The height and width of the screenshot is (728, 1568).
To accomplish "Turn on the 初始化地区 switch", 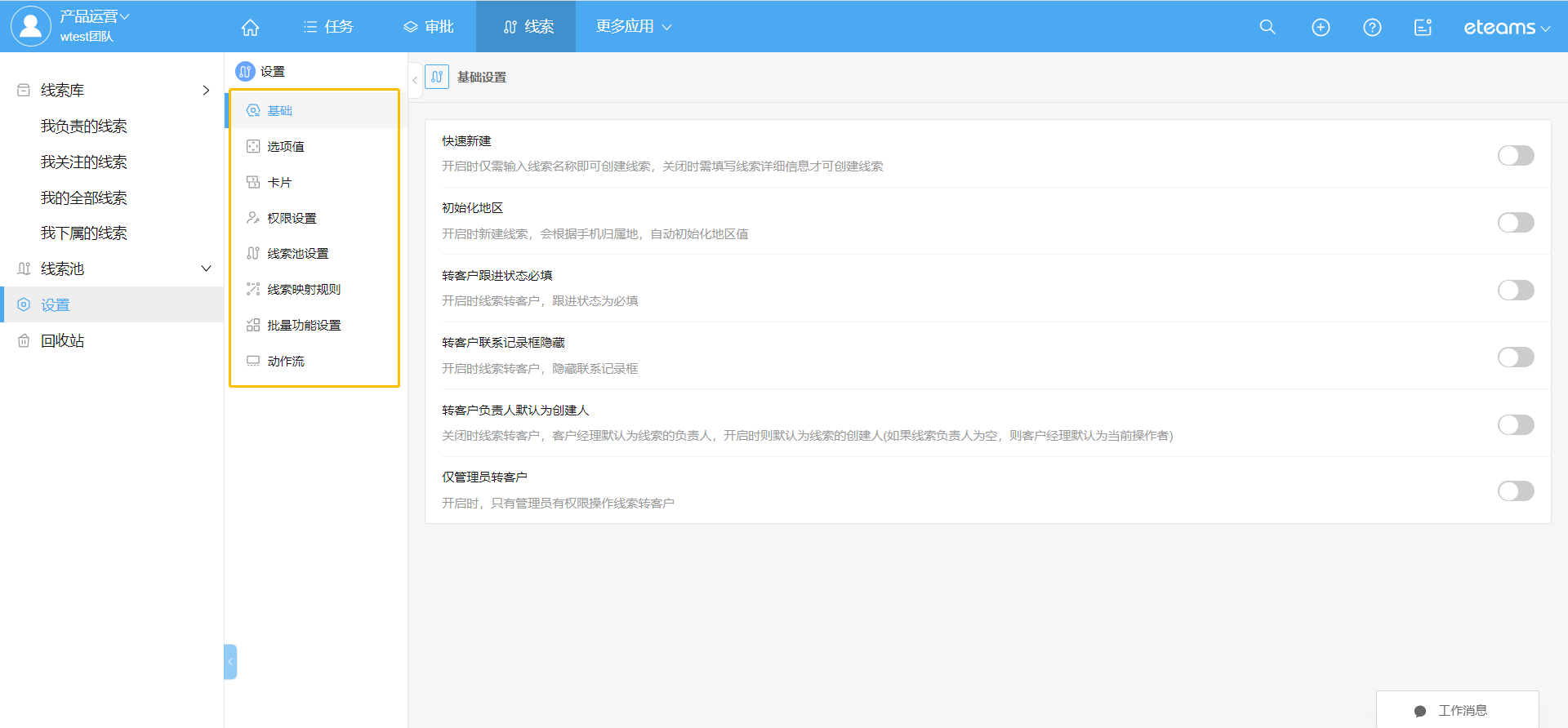I will coord(1515,222).
